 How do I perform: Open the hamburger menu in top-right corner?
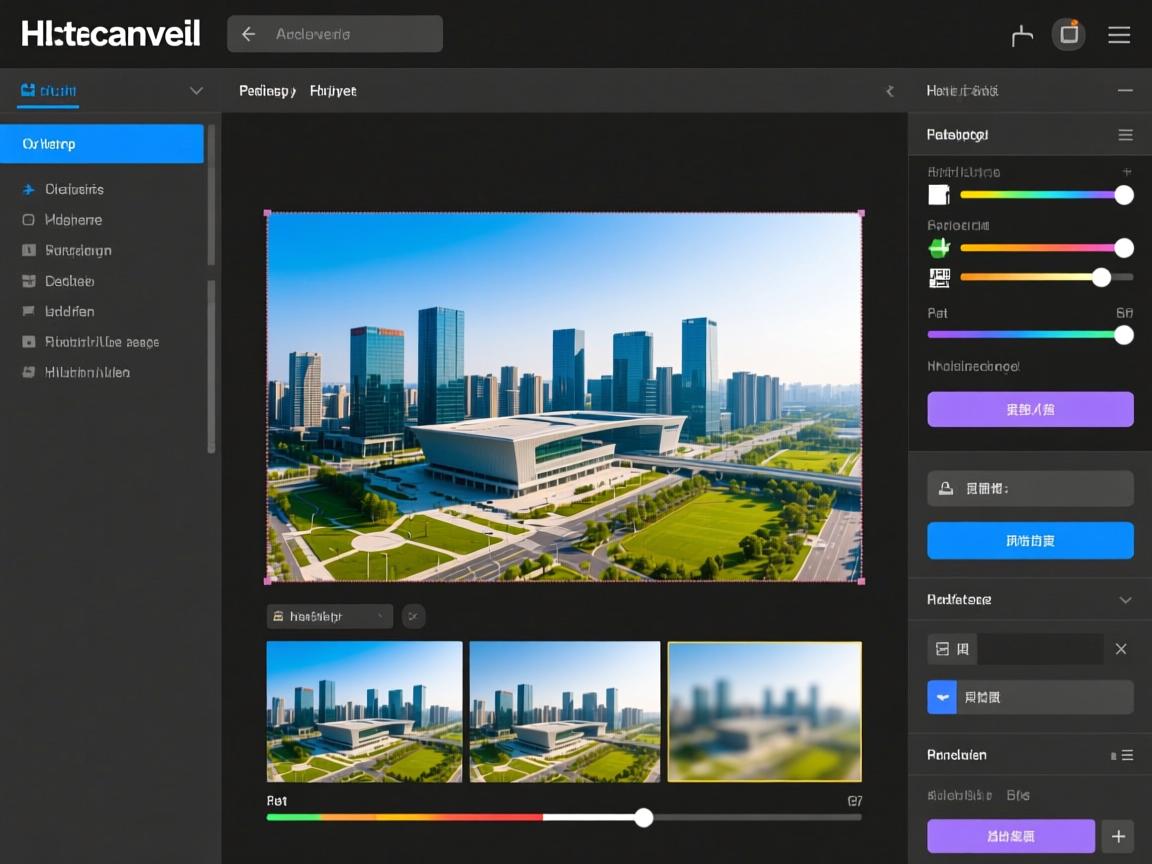click(1119, 35)
